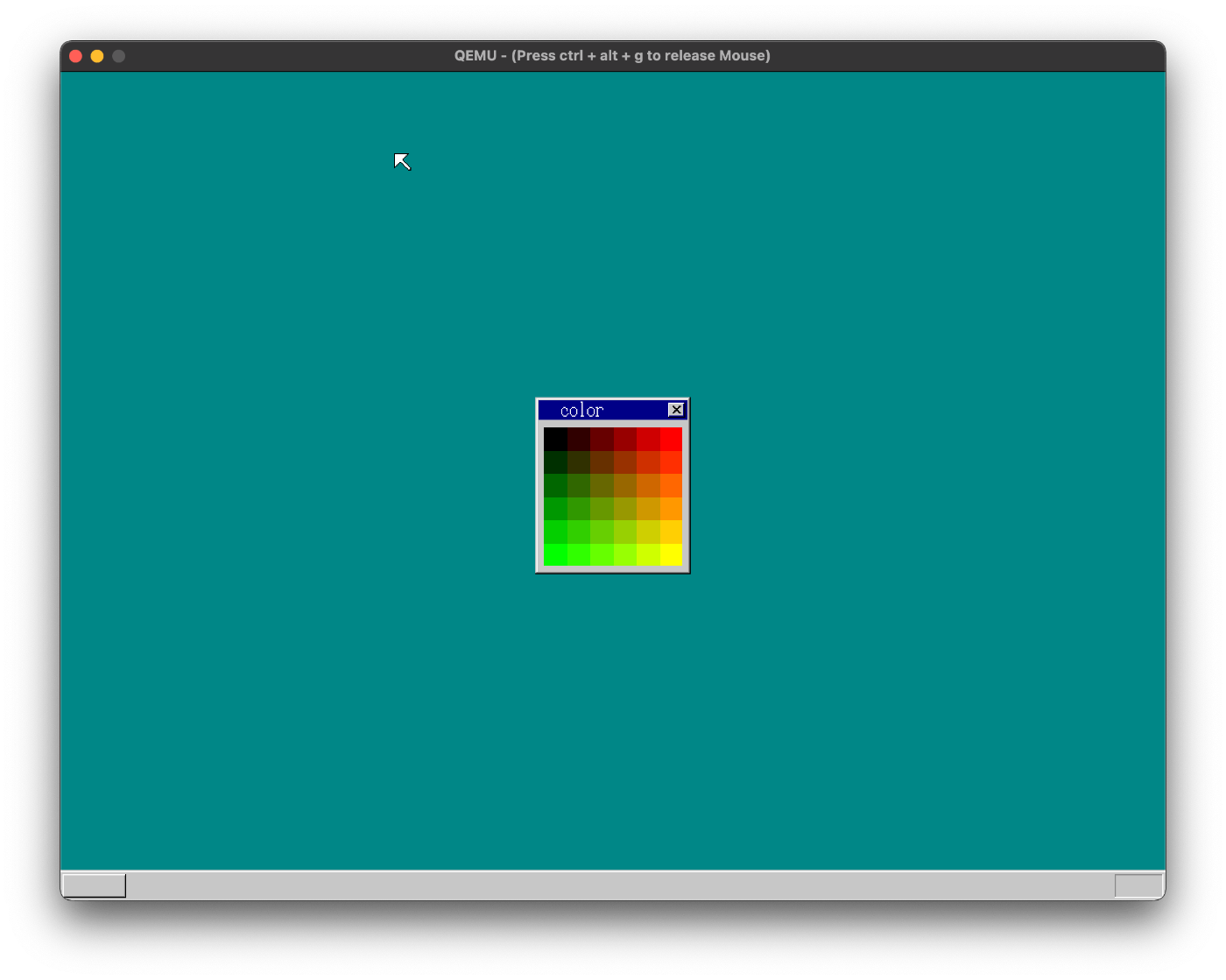Click the QEMU title bar text
This screenshot has width=1226, height=980.
point(612,55)
